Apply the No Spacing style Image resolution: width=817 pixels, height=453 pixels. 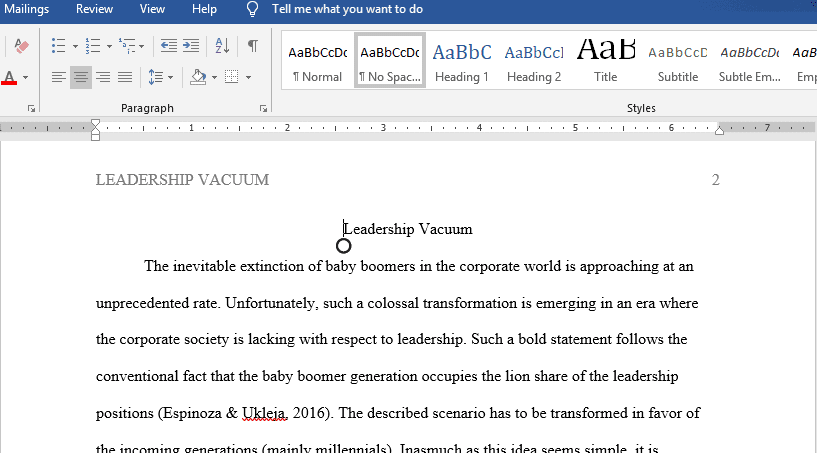390,60
